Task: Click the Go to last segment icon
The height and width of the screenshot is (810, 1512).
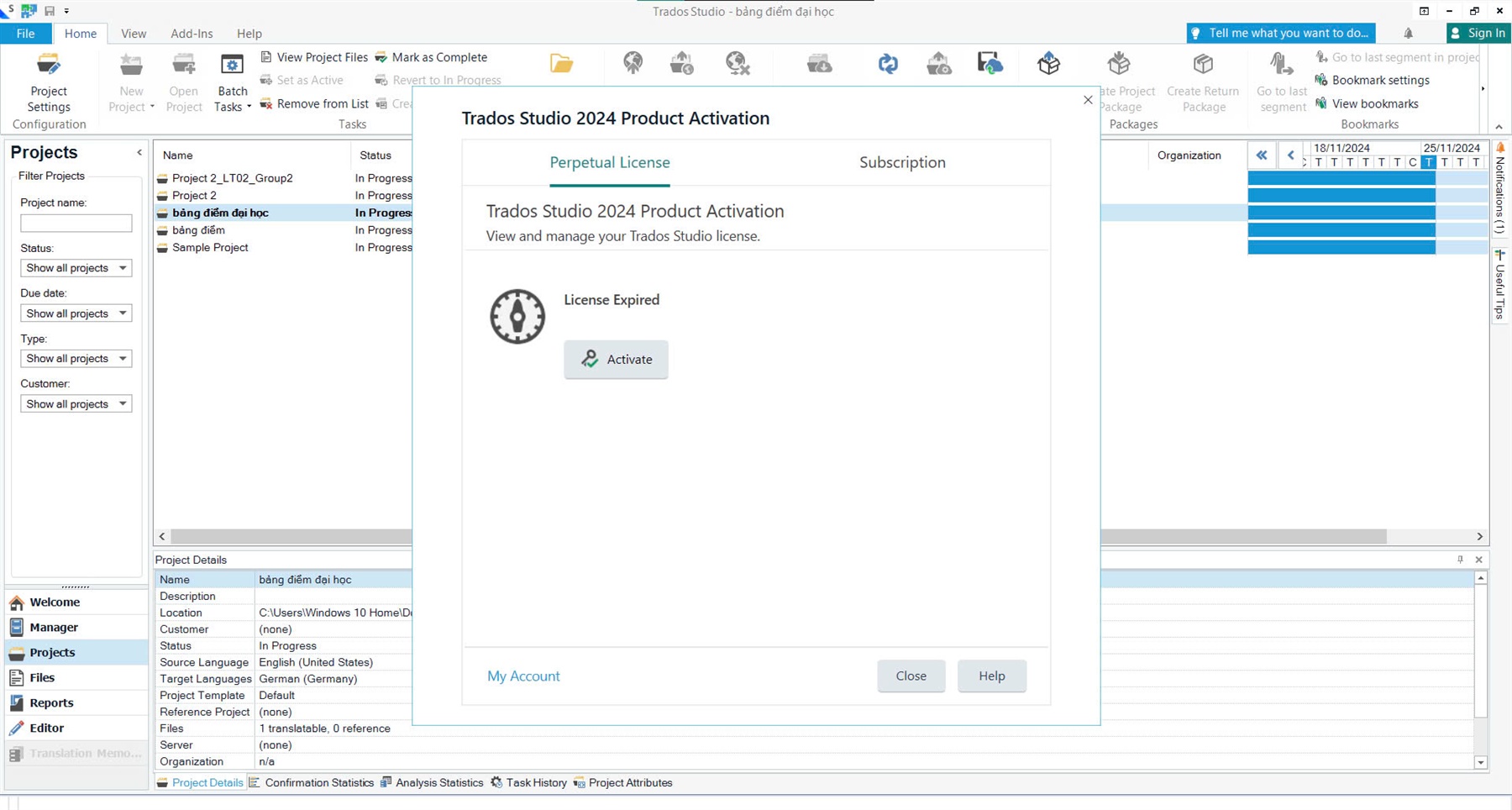Action: tap(1281, 64)
